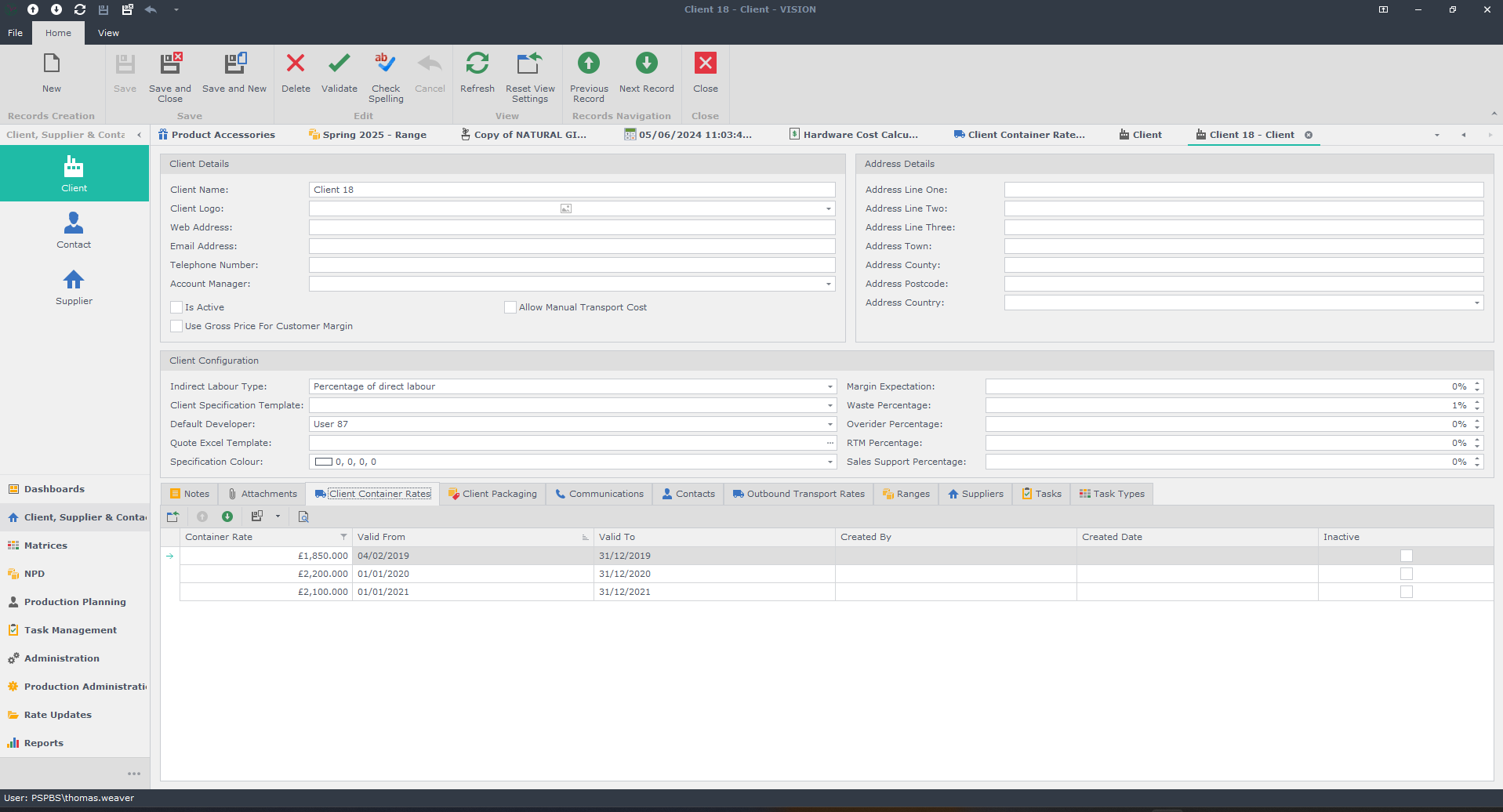
Task: Toggle Allow Manual Transport Cost checkbox
Action: pyautogui.click(x=510, y=307)
